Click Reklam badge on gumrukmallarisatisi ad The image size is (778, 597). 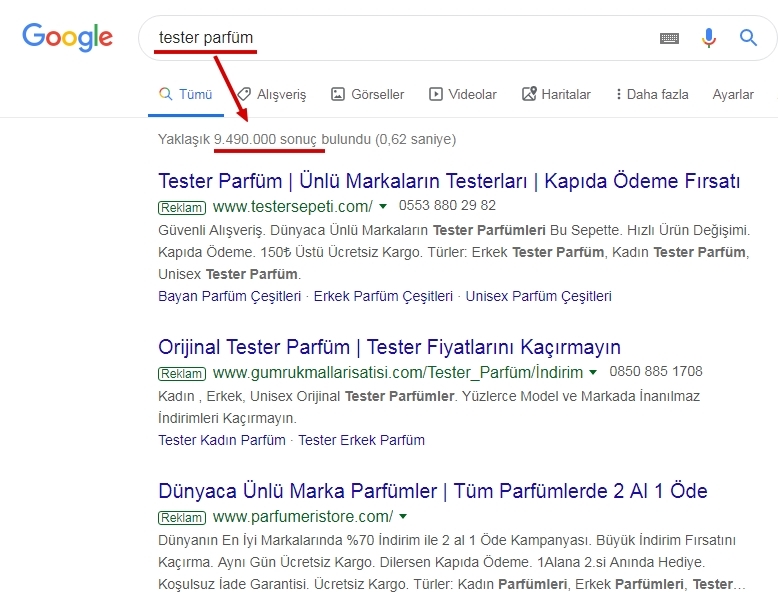(182, 373)
